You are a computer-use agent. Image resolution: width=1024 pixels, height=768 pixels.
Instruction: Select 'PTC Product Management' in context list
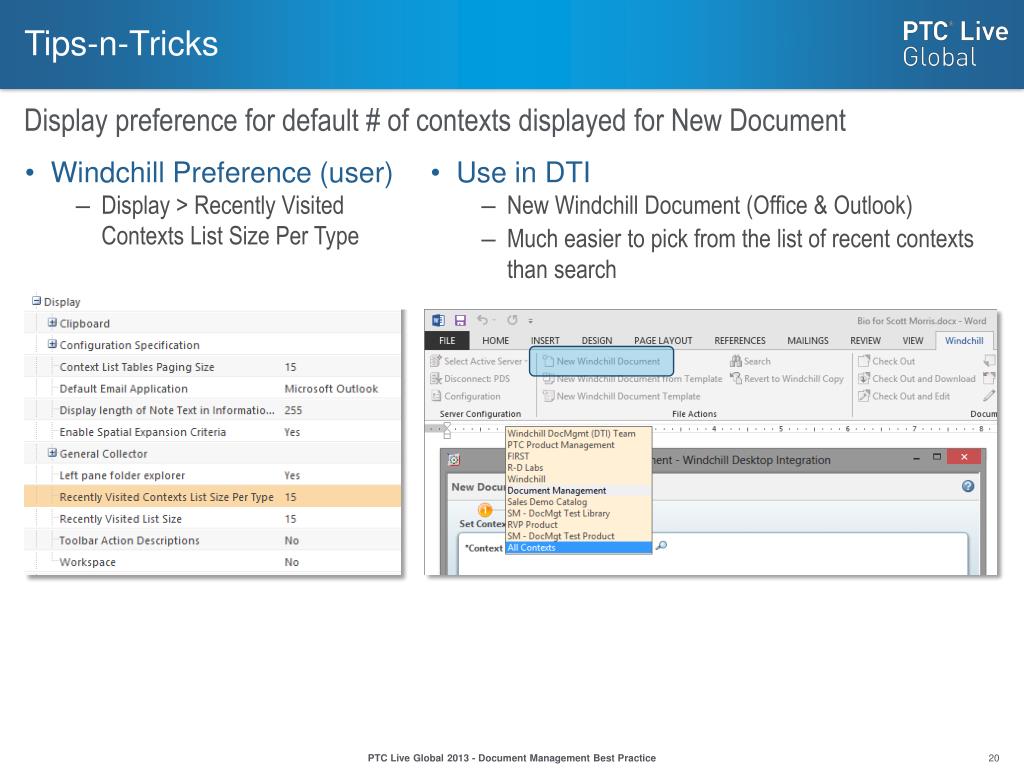579,445
